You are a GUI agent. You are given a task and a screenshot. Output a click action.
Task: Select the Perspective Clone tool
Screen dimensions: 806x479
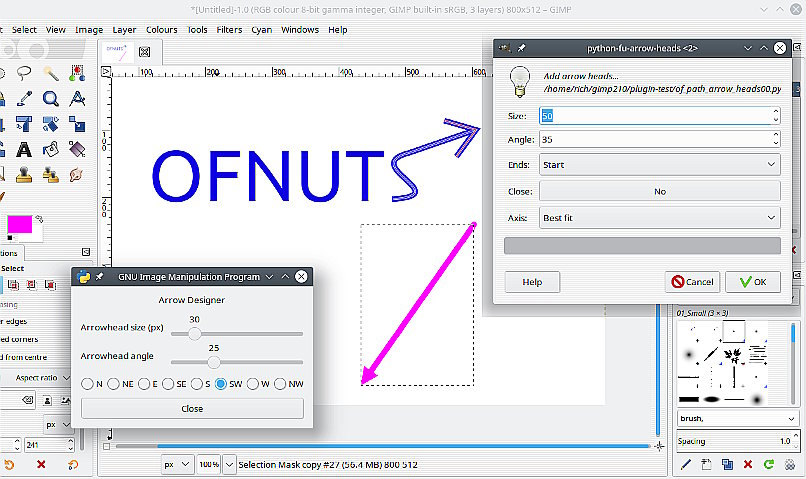pyautogui.click(x=50, y=175)
